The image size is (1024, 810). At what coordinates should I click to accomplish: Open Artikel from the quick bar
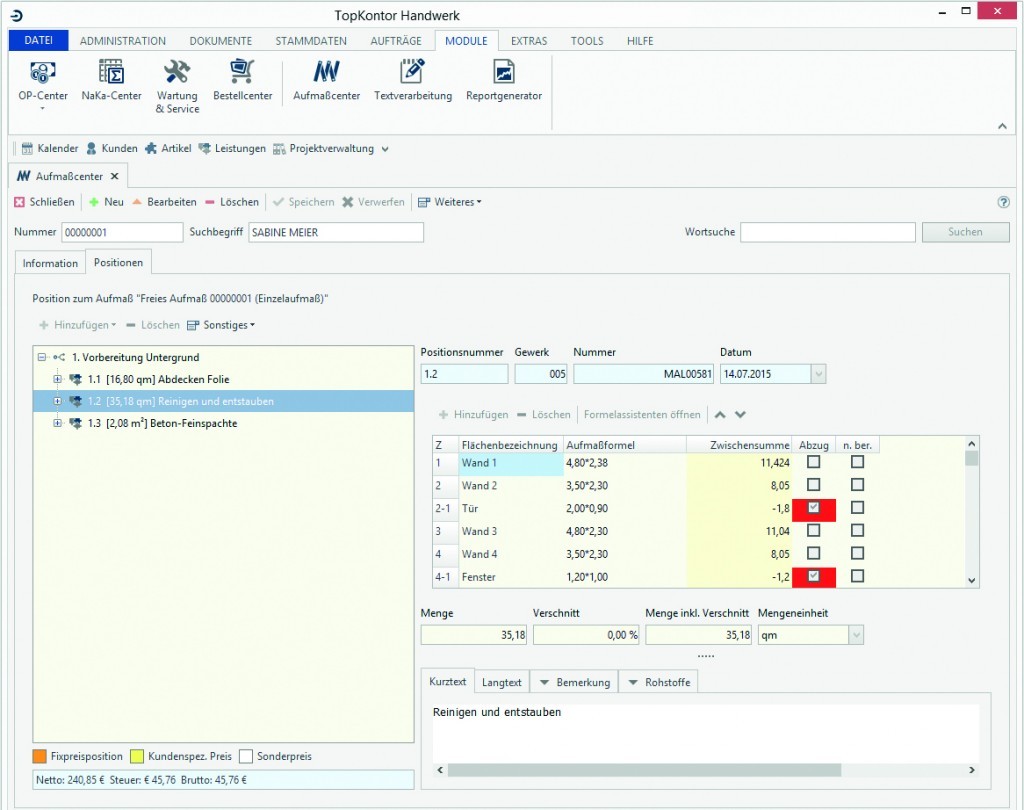[168, 148]
